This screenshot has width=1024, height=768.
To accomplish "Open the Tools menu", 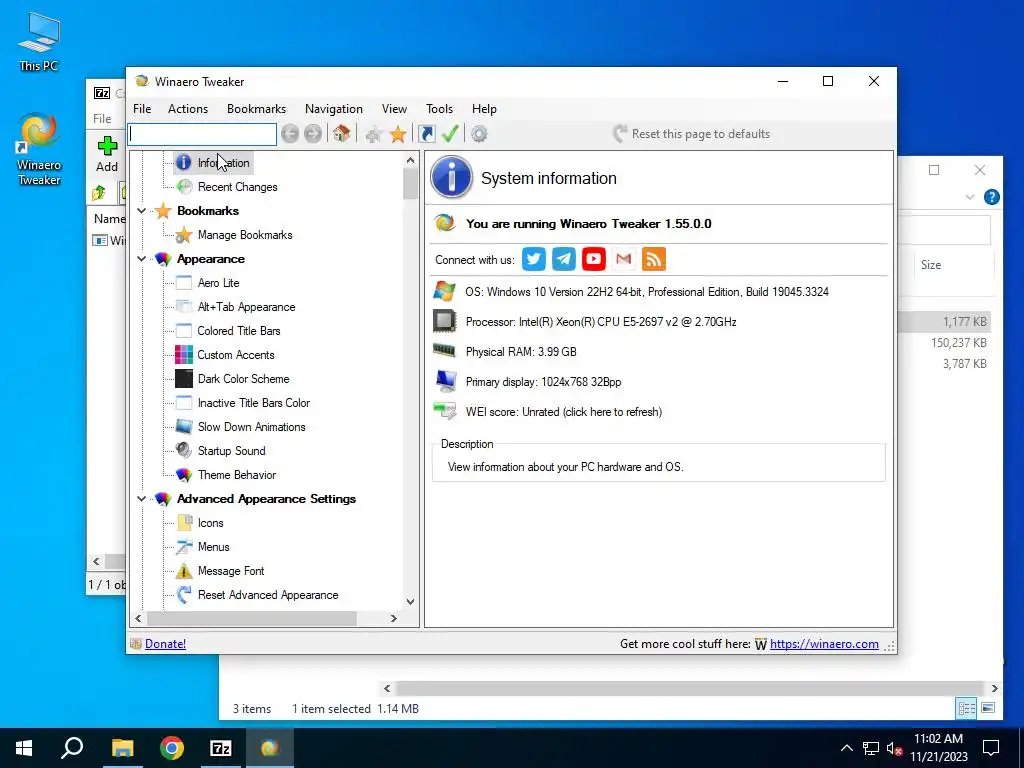I will coord(440,109).
